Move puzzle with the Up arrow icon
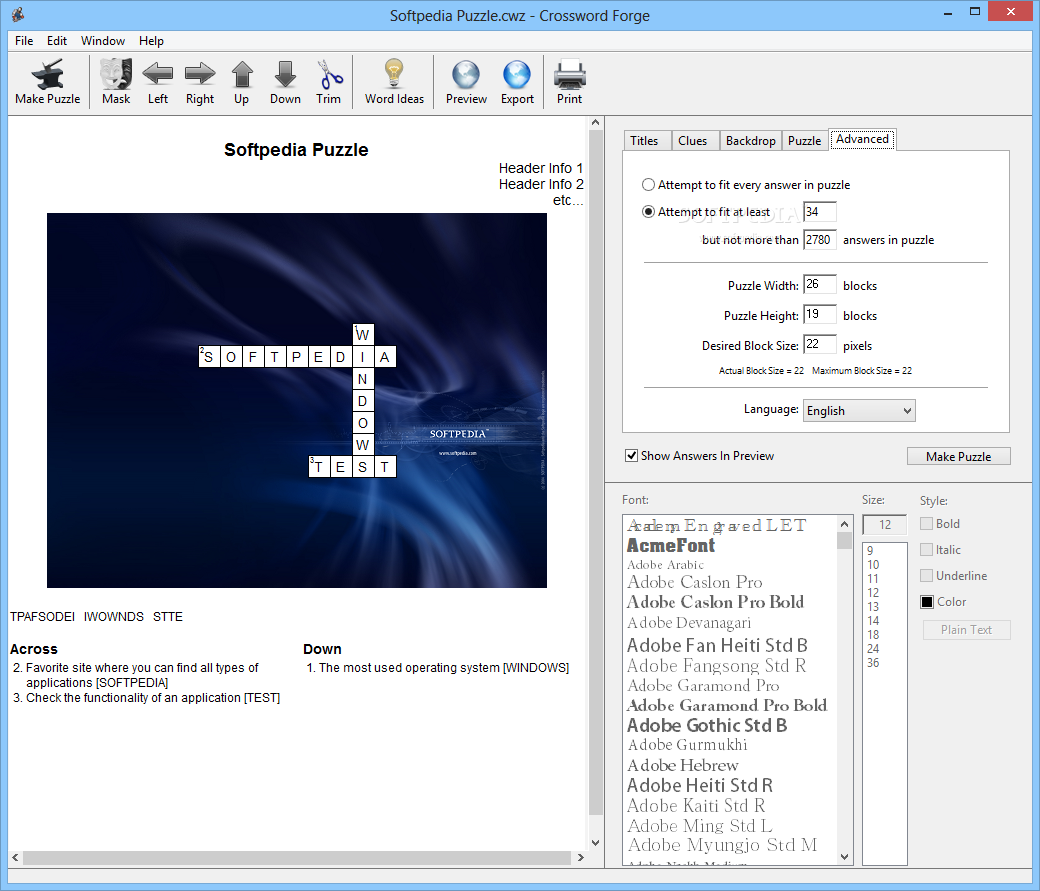This screenshot has width=1040, height=891. 242,82
